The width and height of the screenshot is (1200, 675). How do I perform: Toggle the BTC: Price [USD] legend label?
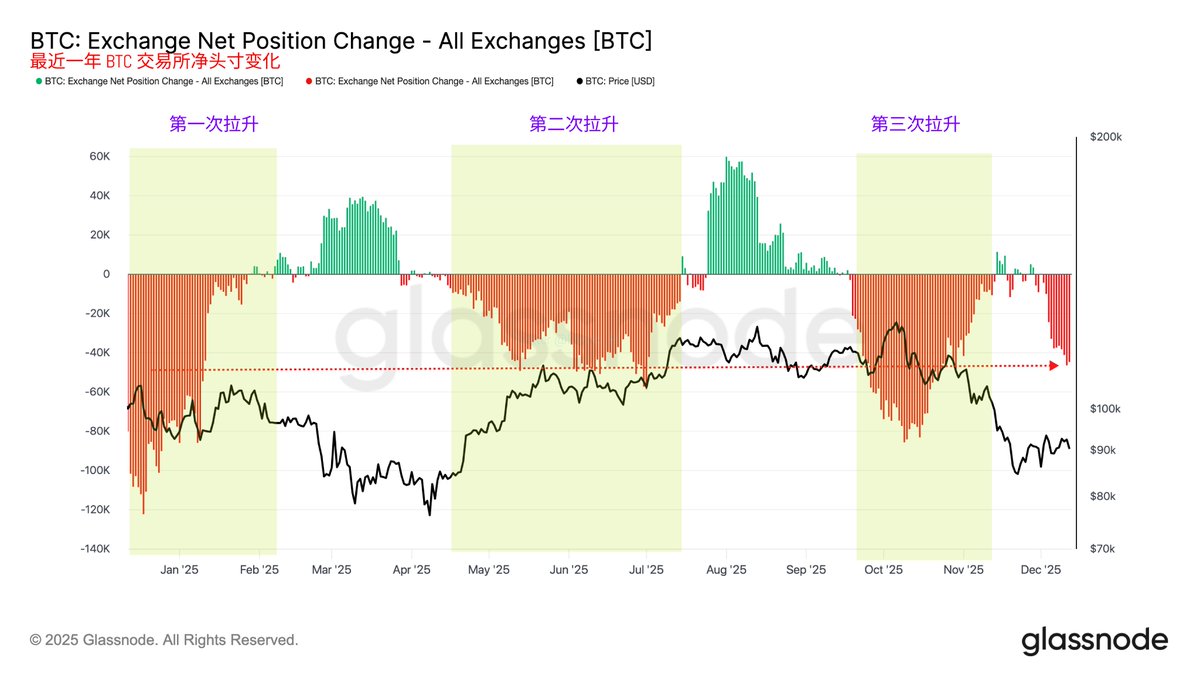point(622,81)
